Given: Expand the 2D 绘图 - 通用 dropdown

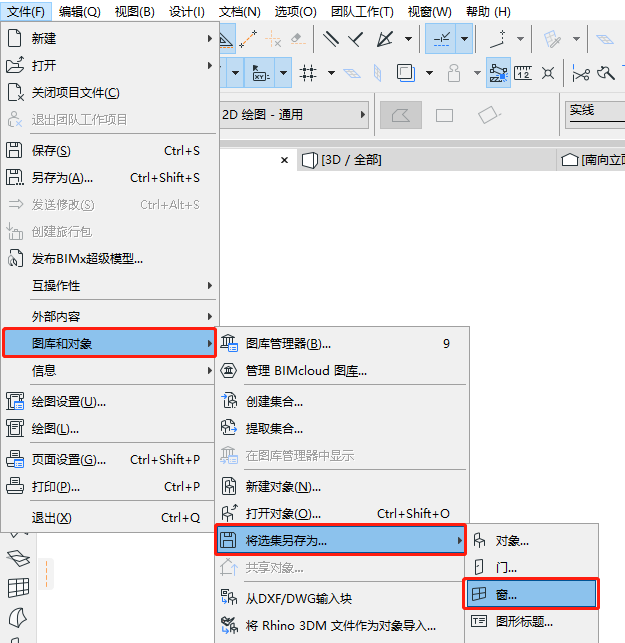Looking at the screenshot, I should (294, 115).
